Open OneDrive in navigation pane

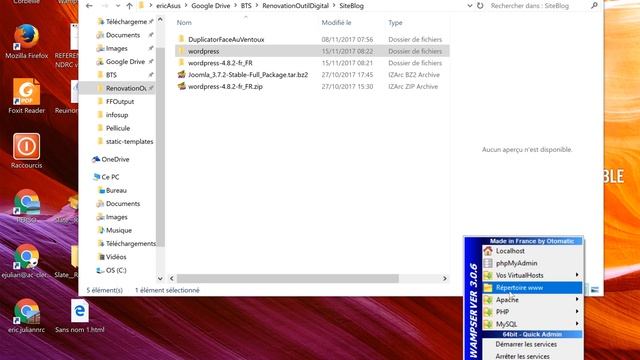[x=115, y=159]
